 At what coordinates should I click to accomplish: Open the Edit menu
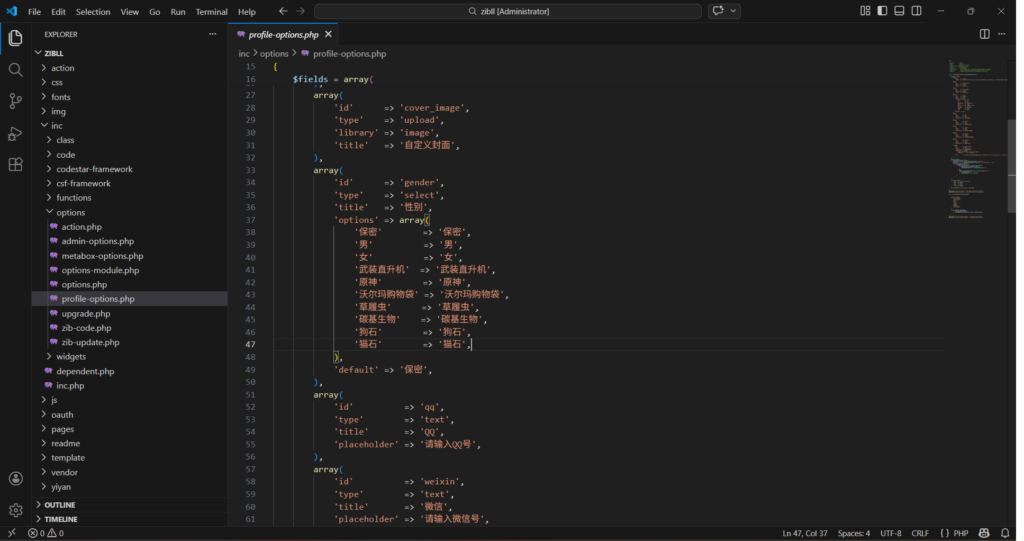58,12
